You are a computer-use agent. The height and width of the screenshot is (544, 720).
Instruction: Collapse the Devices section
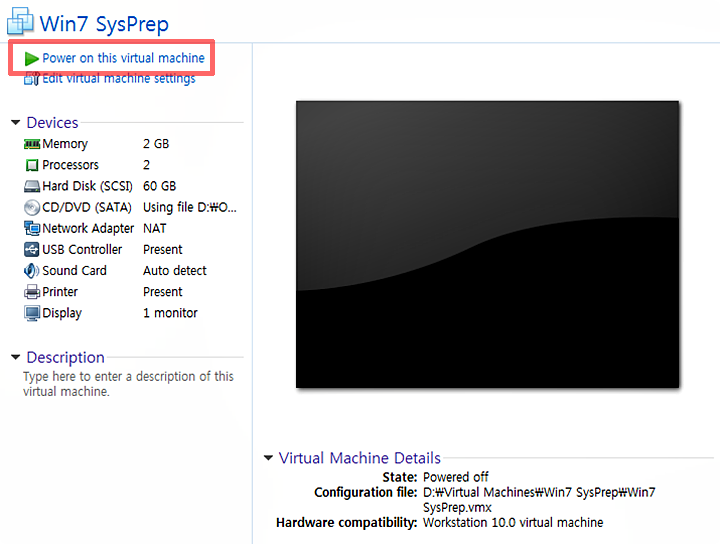[x=15, y=123]
